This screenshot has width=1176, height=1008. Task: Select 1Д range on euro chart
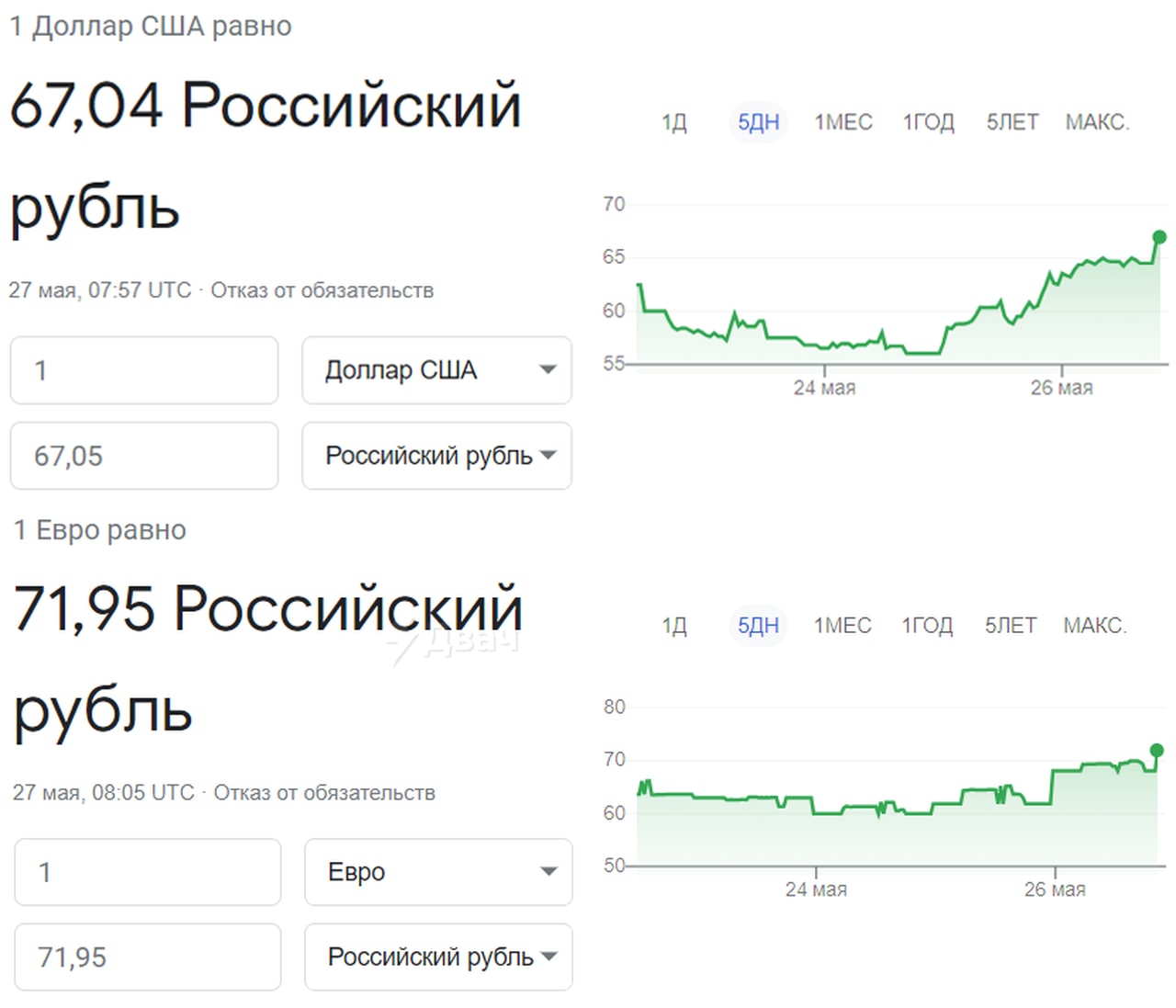tap(673, 626)
